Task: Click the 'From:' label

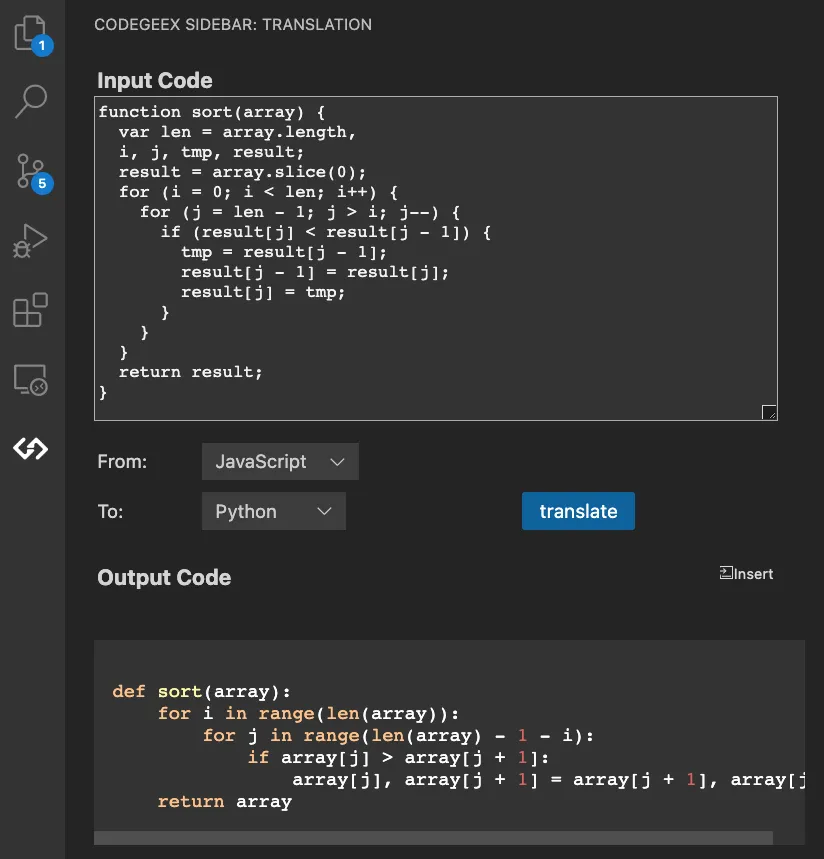Action: (x=122, y=462)
